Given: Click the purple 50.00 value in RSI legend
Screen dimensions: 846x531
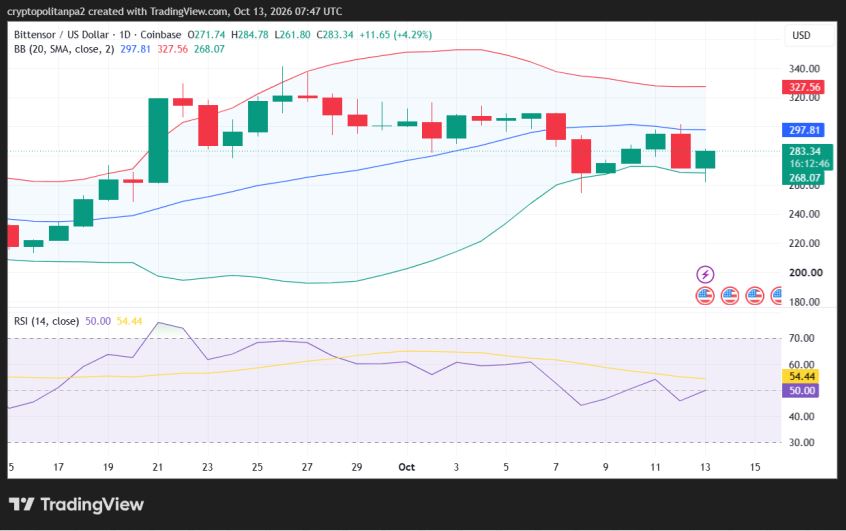Looking at the screenshot, I should pos(98,321).
